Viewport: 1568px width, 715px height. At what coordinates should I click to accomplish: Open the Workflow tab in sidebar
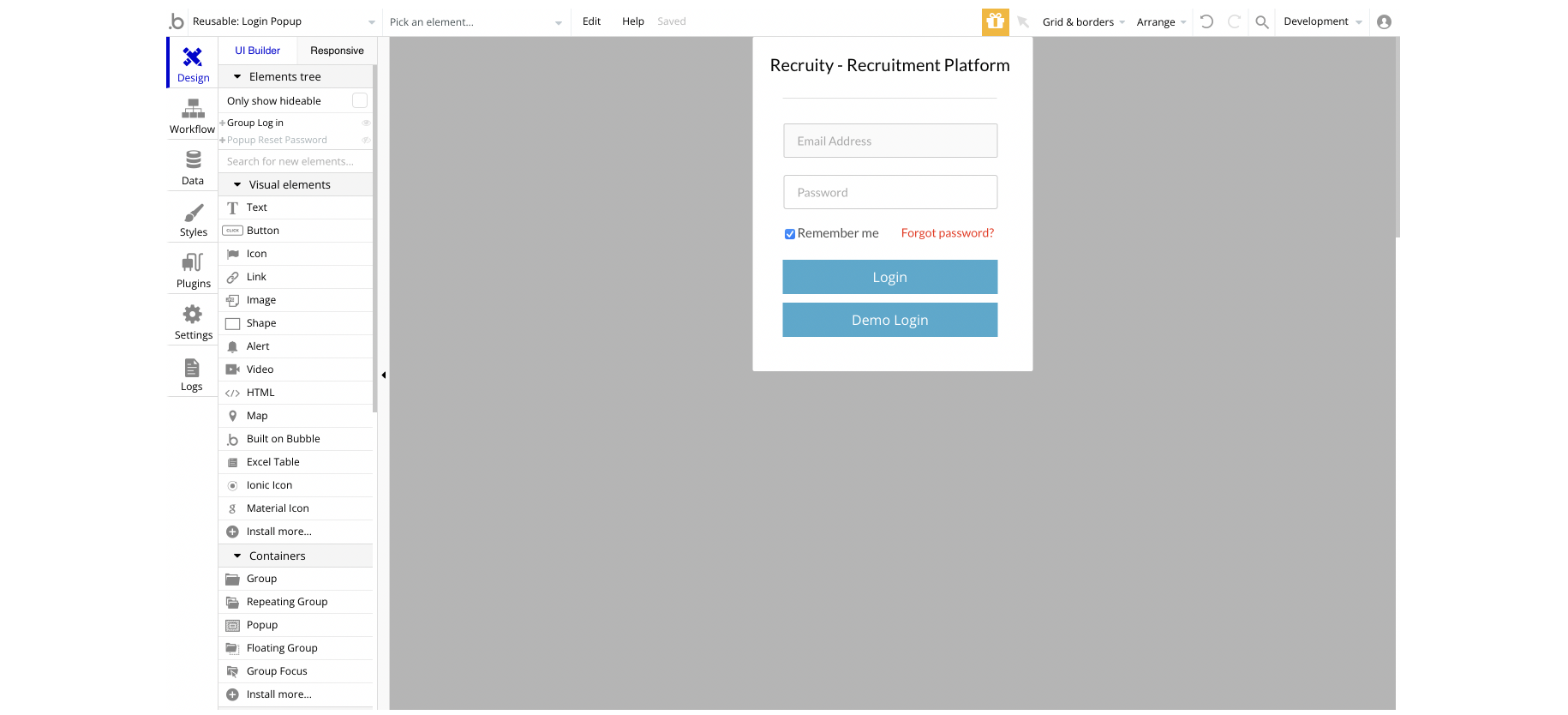pos(193,117)
